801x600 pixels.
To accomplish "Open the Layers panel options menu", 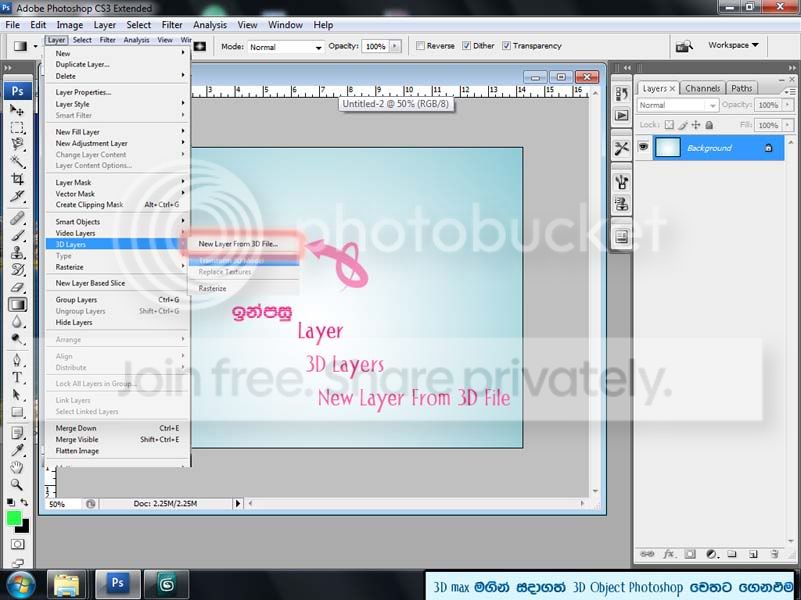I will [x=790, y=91].
